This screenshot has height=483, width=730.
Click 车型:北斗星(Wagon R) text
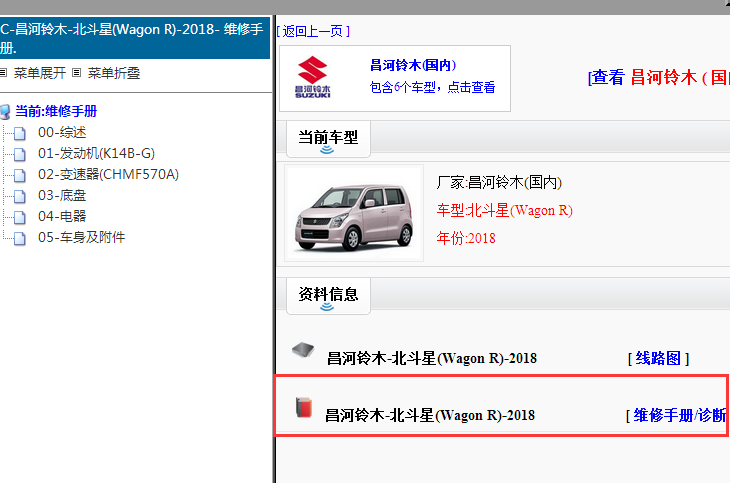click(x=504, y=211)
